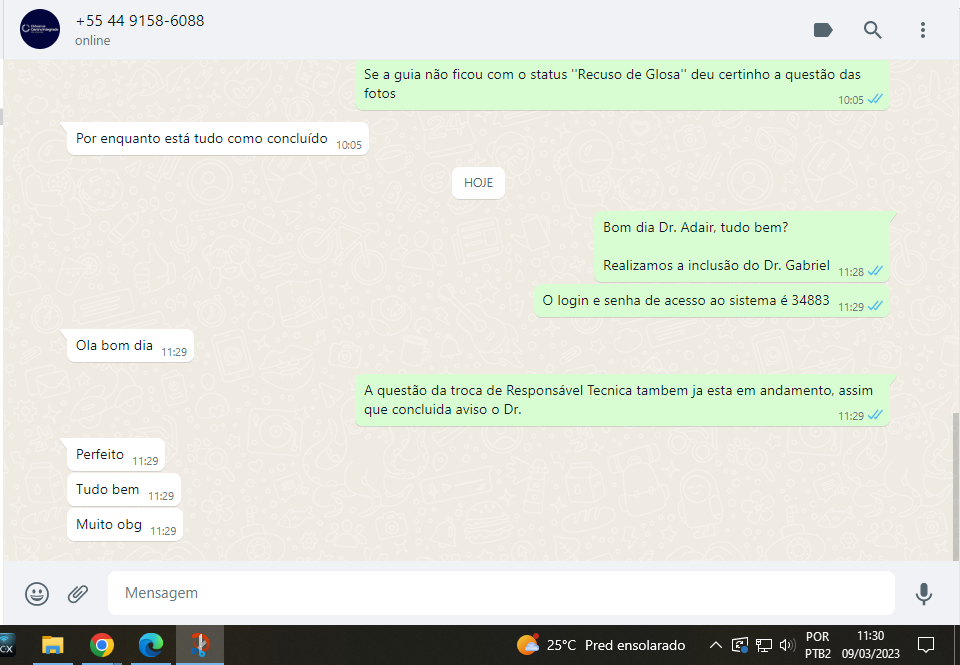Image resolution: width=960 pixels, height=665 pixels.
Task: Select the 'Bom dia Dr. Adair' message
Action: click(x=741, y=247)
